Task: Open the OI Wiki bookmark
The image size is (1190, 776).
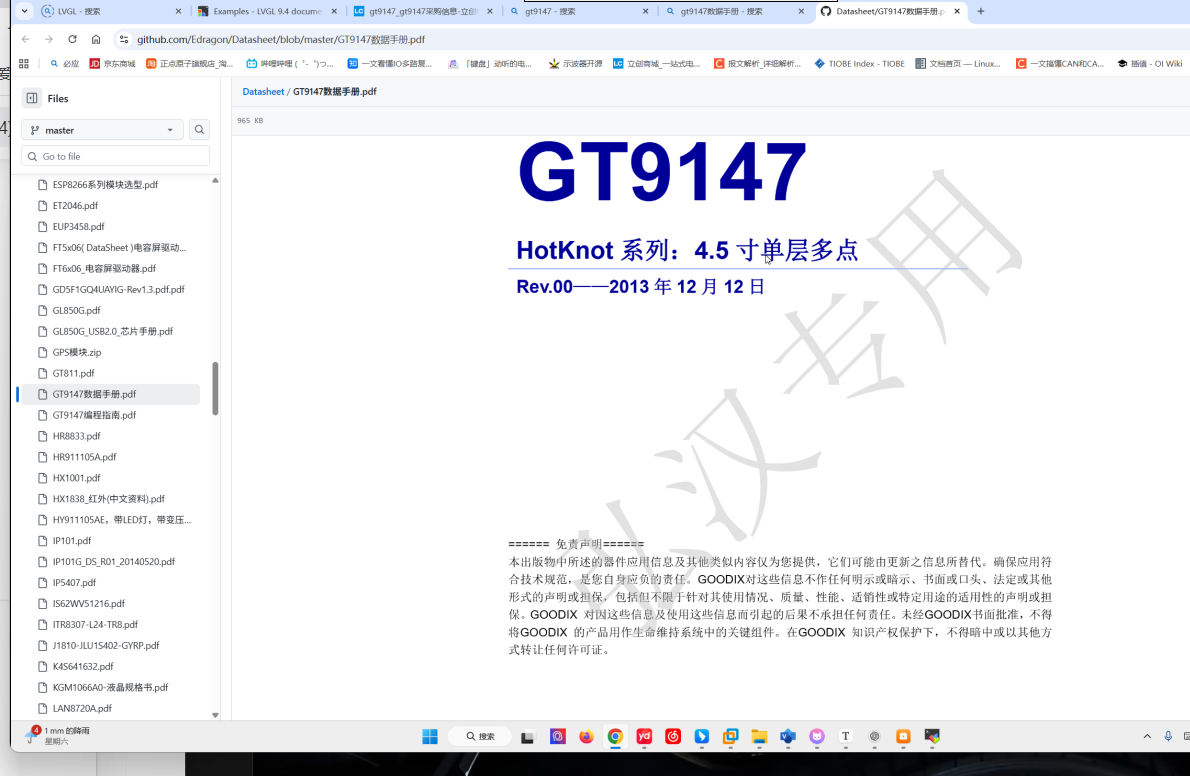Action: coord(1150,64)
